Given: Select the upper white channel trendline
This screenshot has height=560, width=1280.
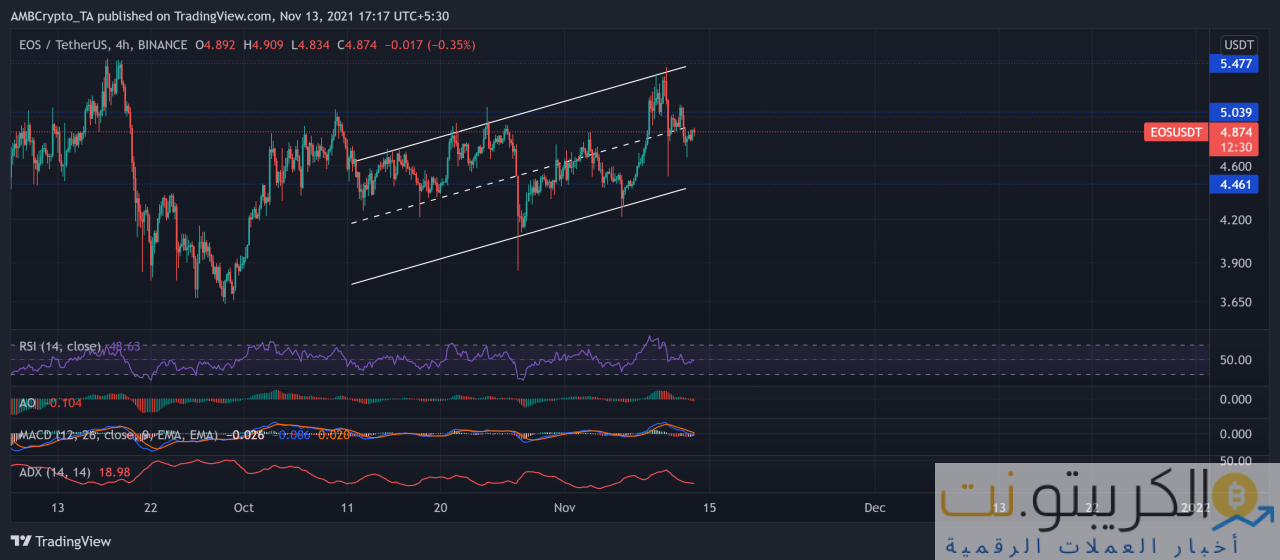Looking at the screenshot, I should [x=520, y=113].
